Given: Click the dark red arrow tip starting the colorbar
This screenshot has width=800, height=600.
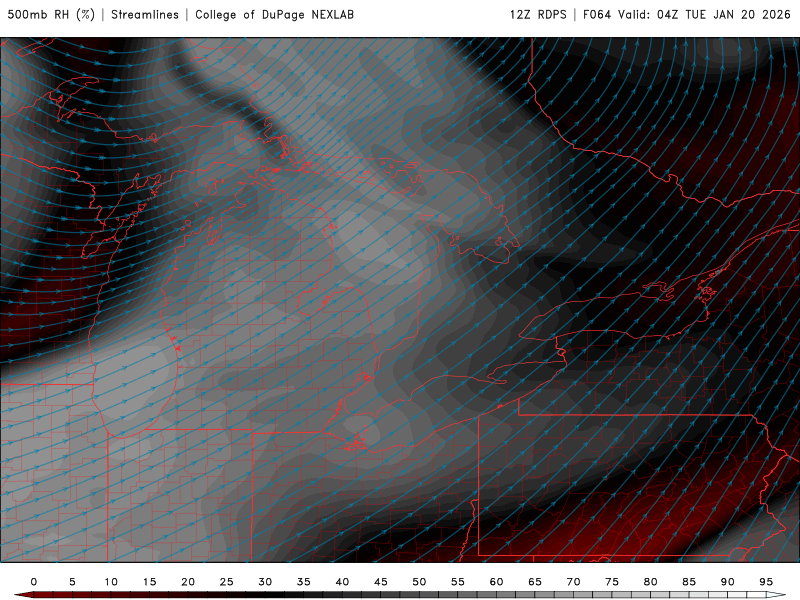Looking at the screenshot, I should (23, 595).
